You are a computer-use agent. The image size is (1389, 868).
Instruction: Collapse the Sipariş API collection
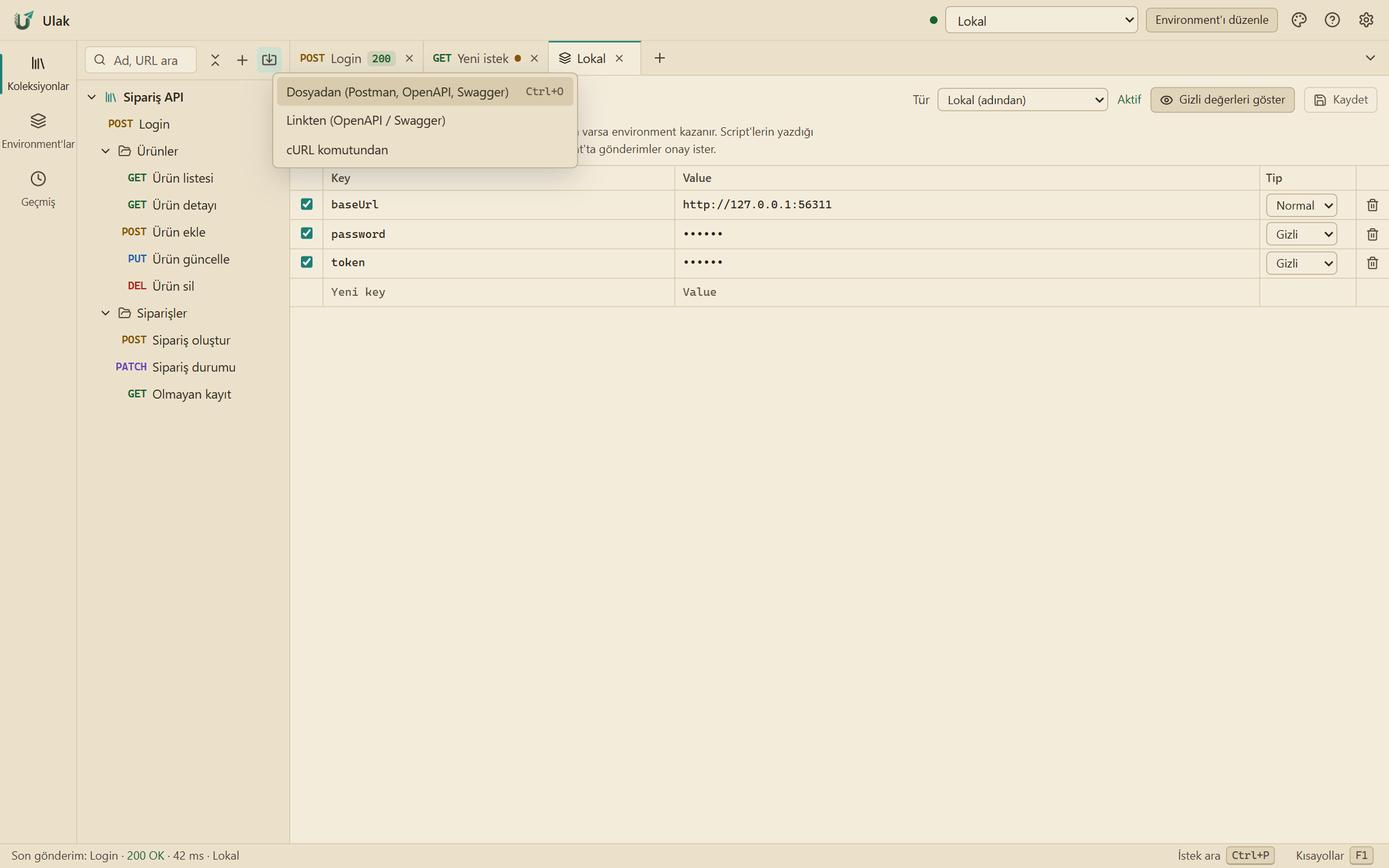[x=92, y=97]
